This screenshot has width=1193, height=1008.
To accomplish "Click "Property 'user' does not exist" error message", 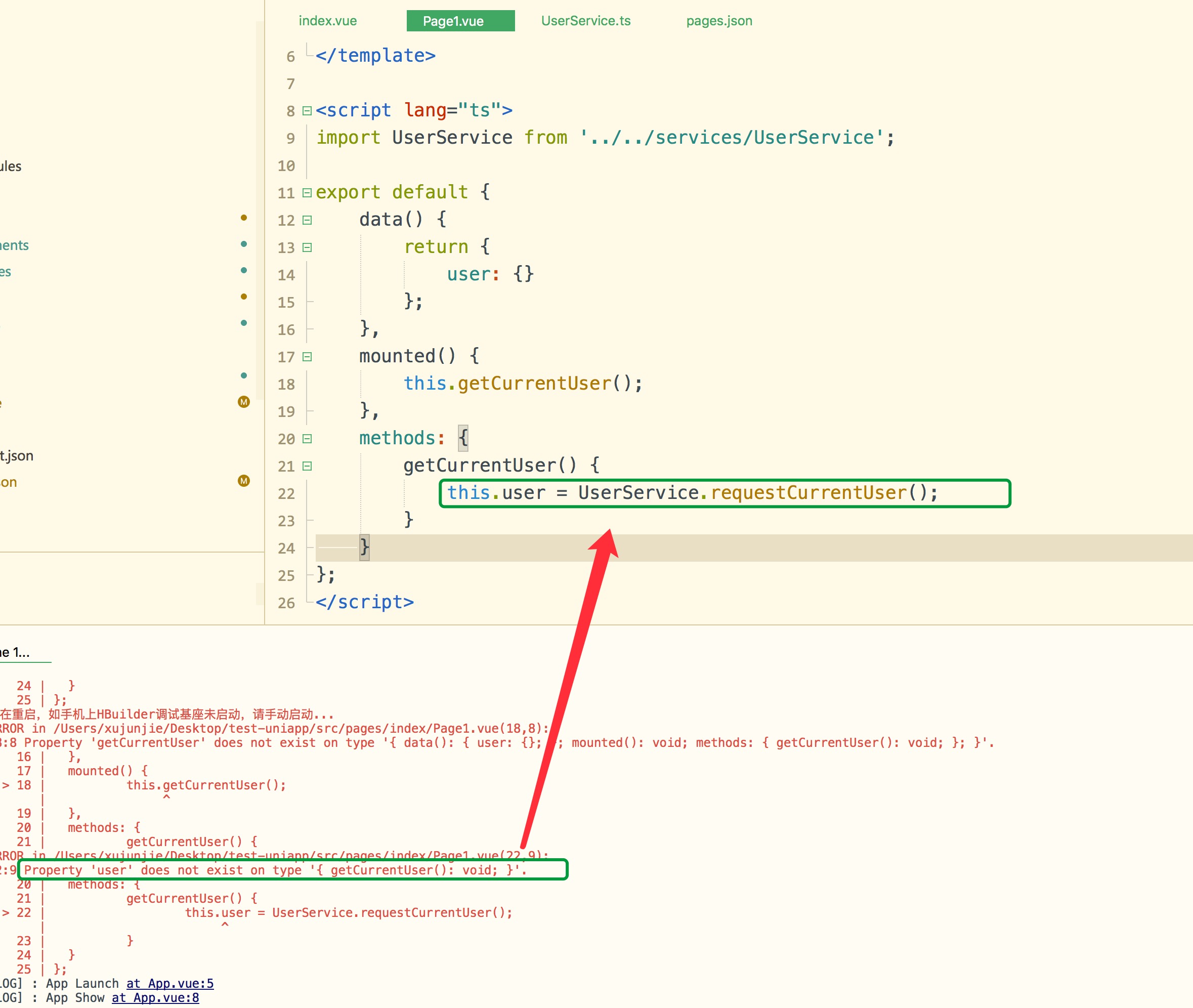I will click(275, 870).
